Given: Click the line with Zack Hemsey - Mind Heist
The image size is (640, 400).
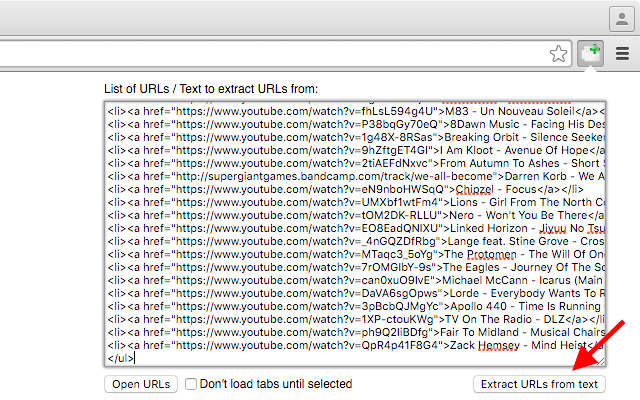Looking at the screenshot, I should point(356,345).
